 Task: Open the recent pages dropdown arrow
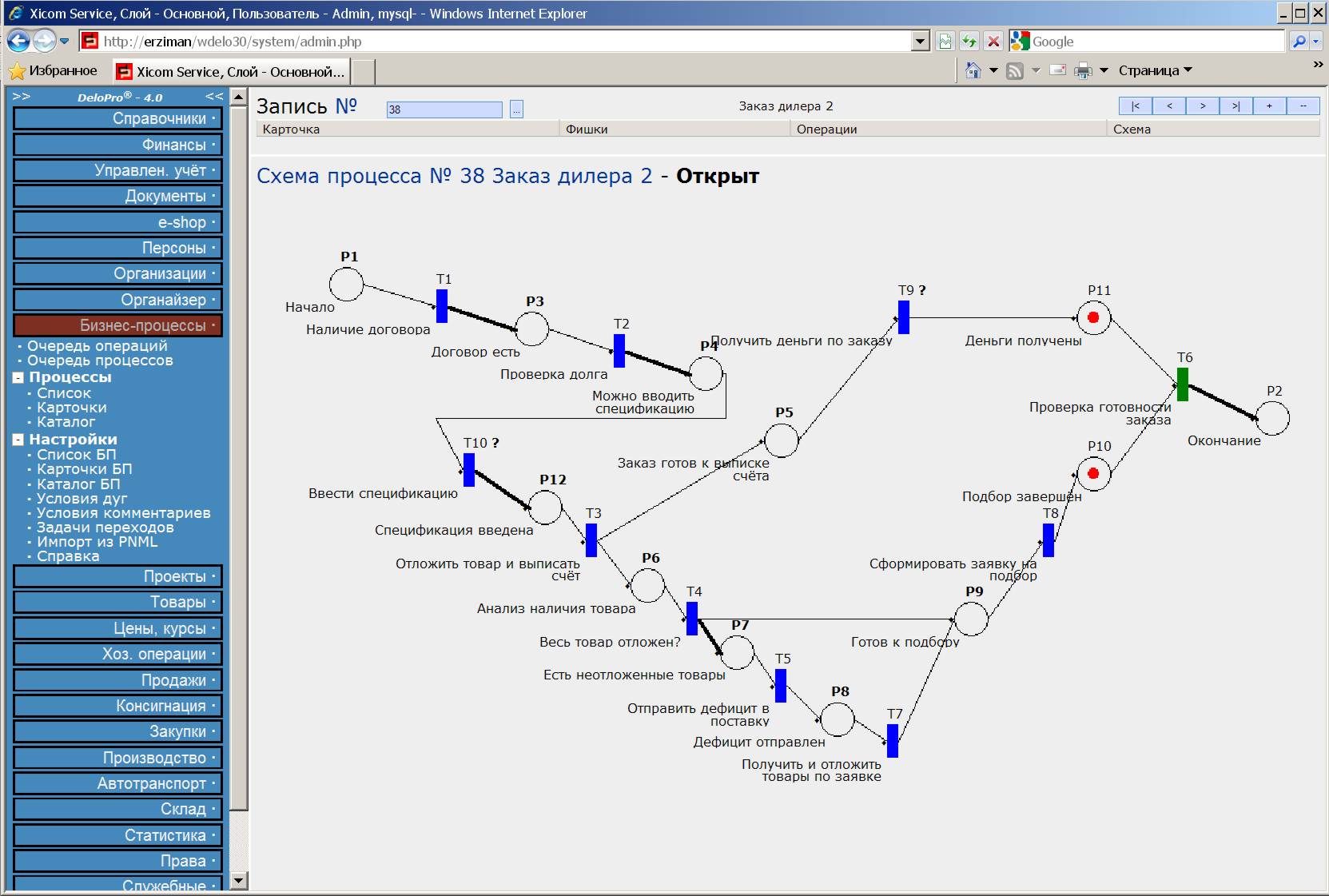point(64,41)
